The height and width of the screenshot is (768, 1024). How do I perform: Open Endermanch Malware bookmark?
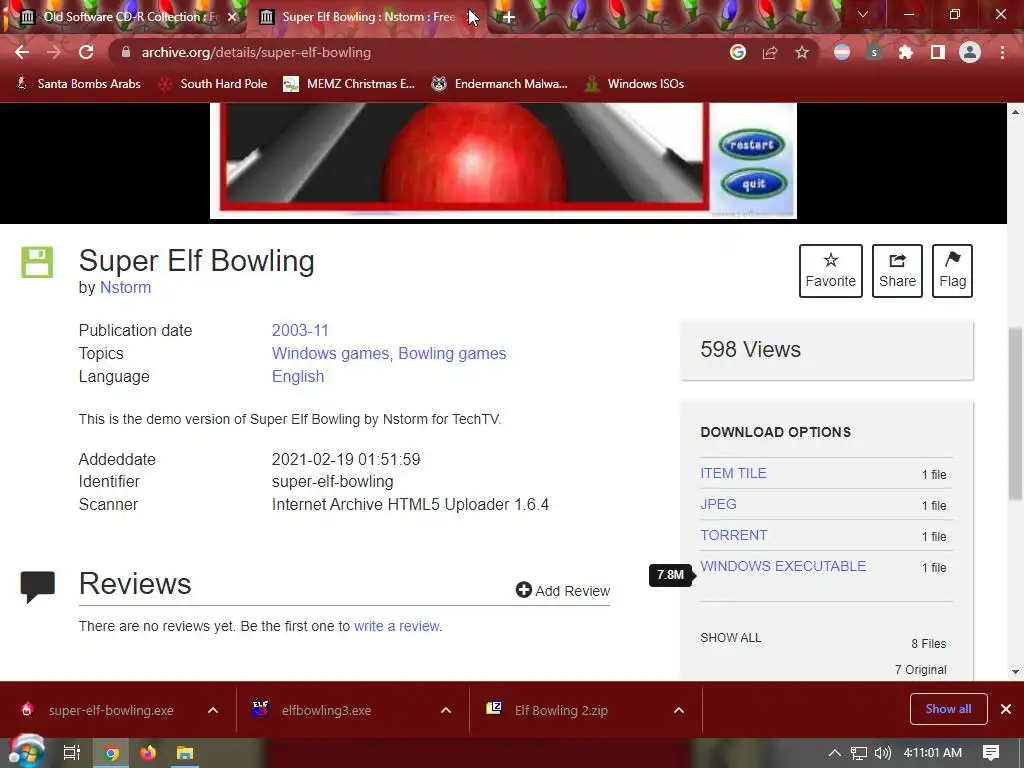(500, 84)
